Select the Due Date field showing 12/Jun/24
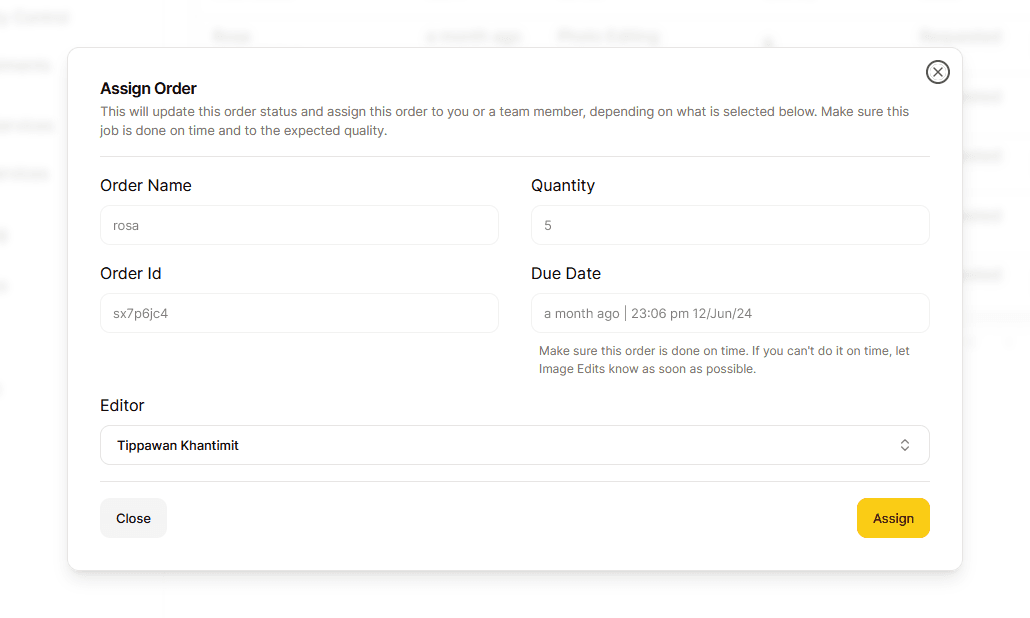Image resolution: width=1030 pixels, height=618 pixels. tap(729, 313)
